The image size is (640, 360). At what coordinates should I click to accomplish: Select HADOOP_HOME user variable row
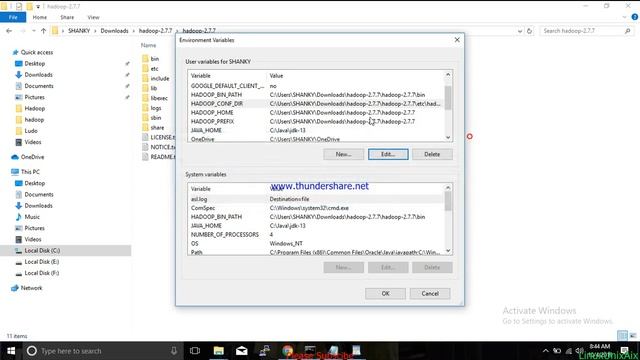[x=316, y=113]
